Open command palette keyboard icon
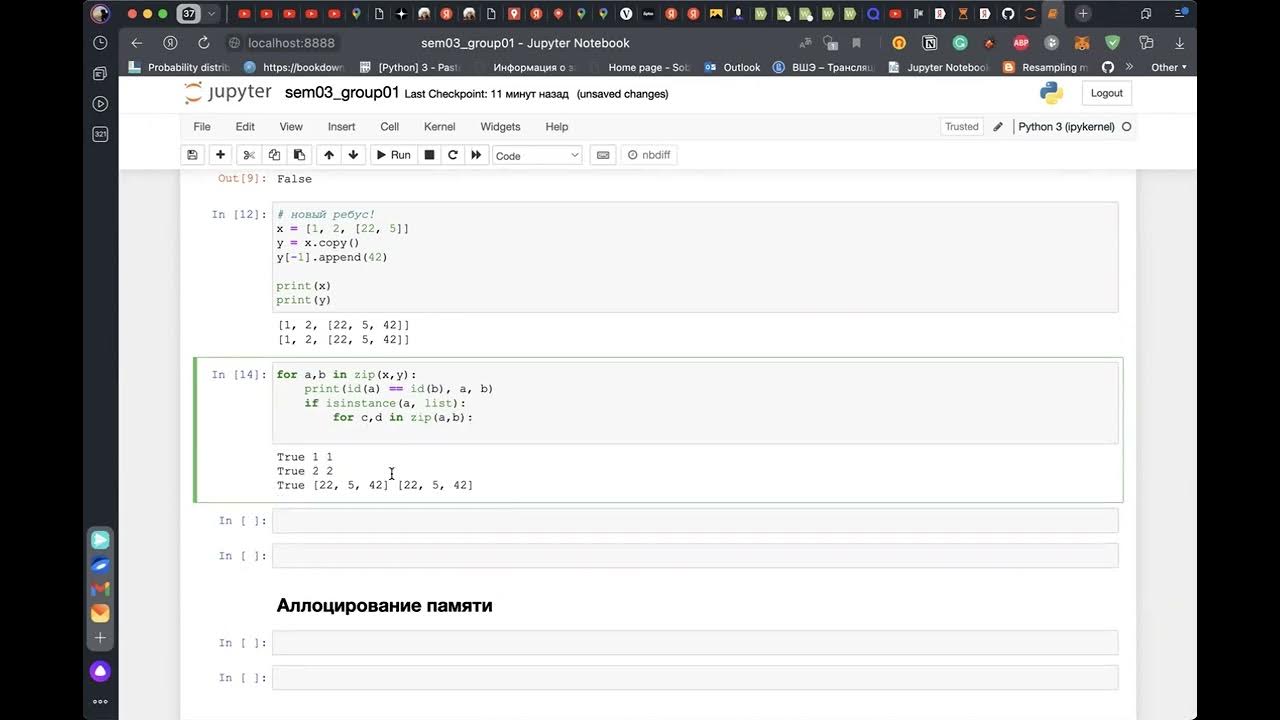Viewport: 1280px width, 720px height. click(x=603, y=155)
